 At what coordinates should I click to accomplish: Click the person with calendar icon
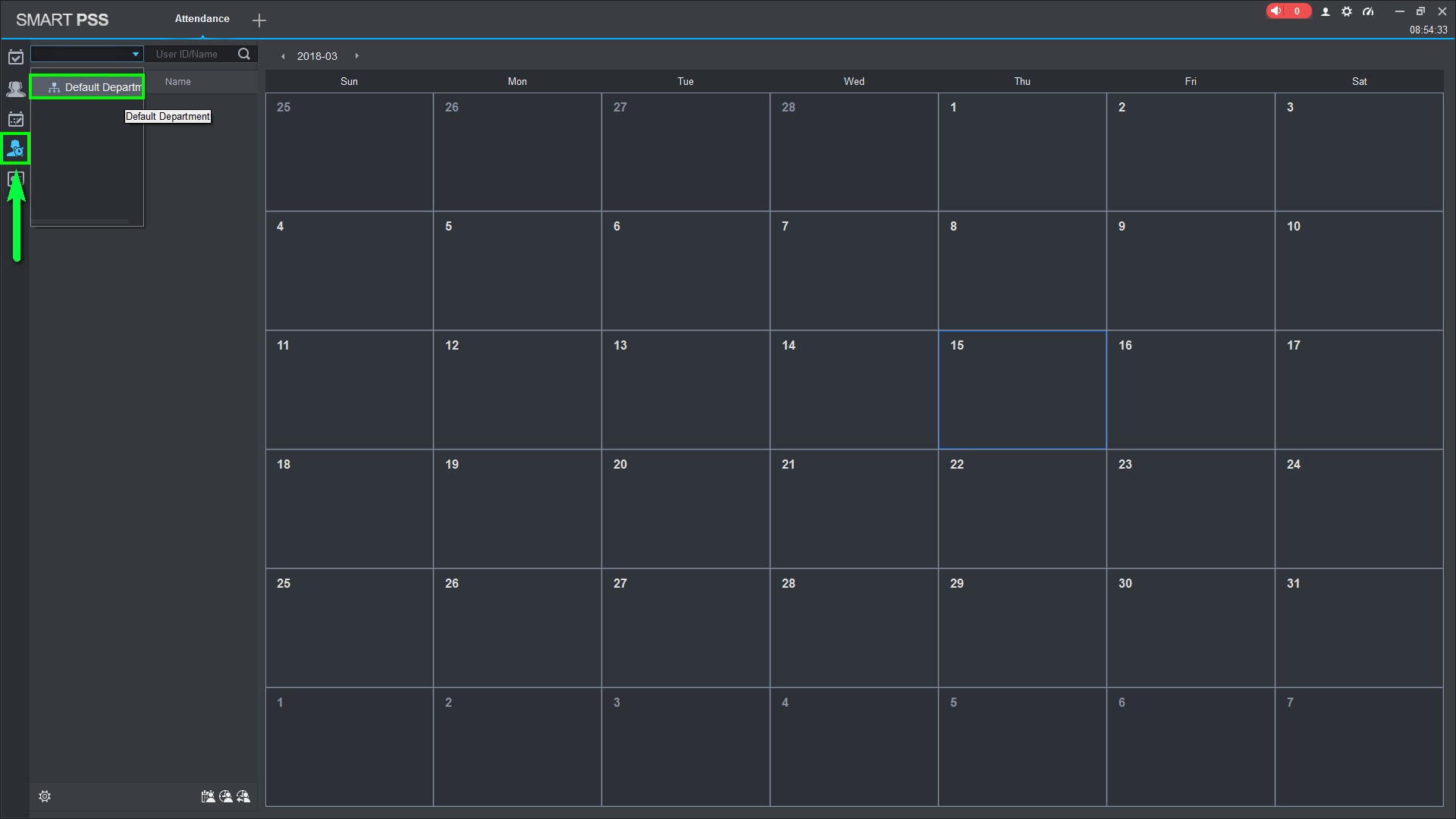pos(208,796)
